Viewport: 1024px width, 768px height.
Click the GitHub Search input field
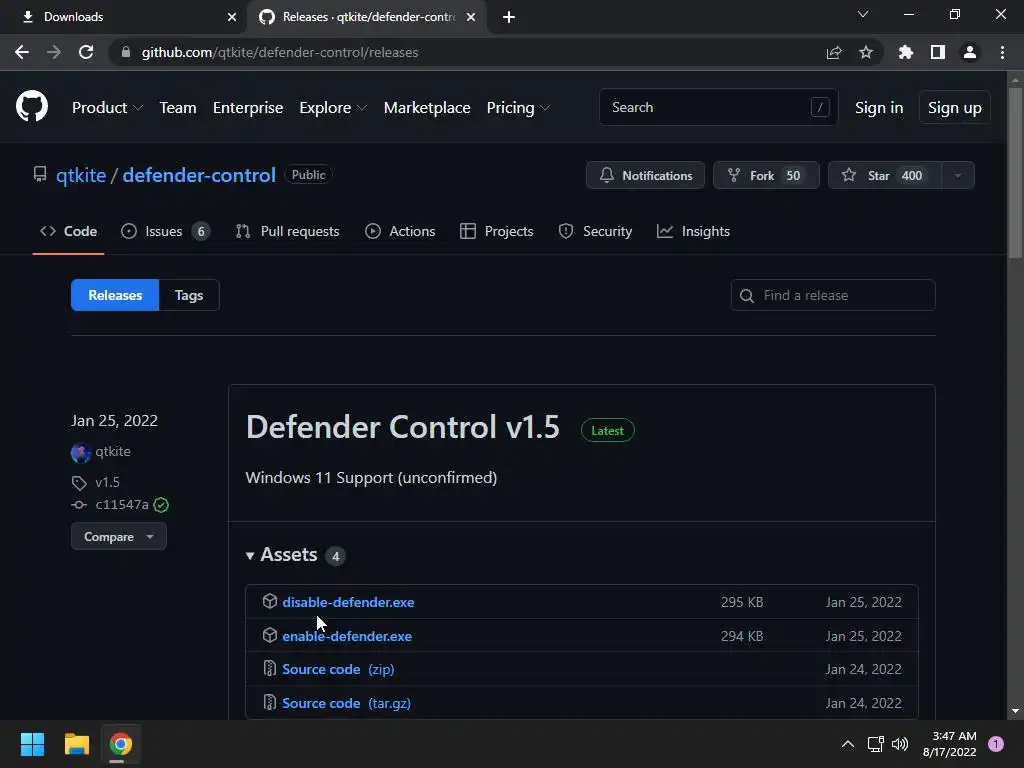718,107
